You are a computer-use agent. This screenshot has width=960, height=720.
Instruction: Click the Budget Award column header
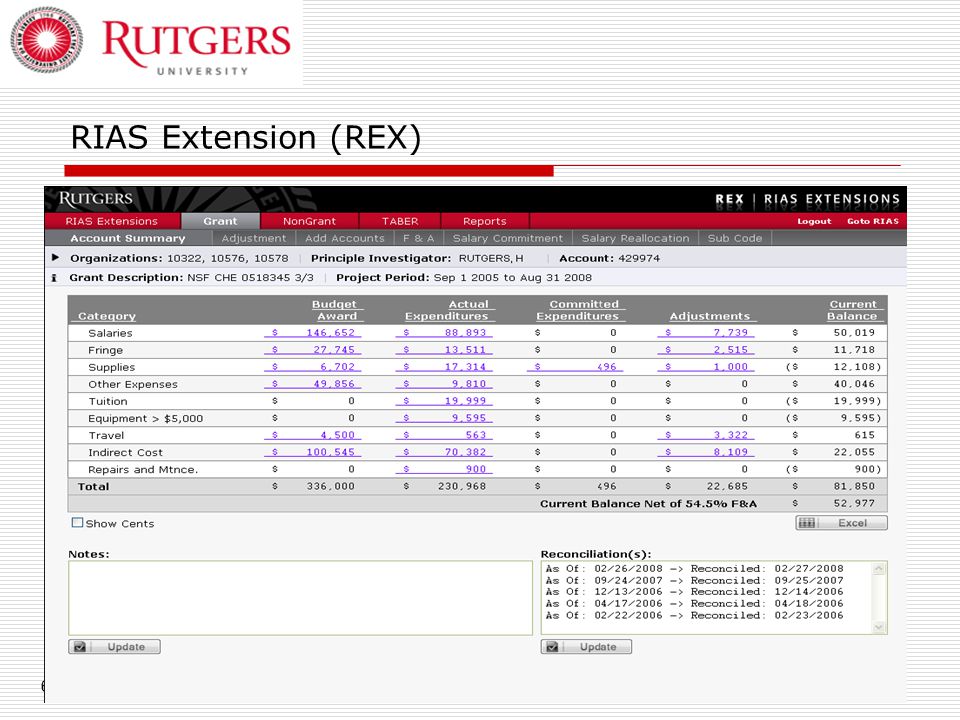[x=336, y=310]
